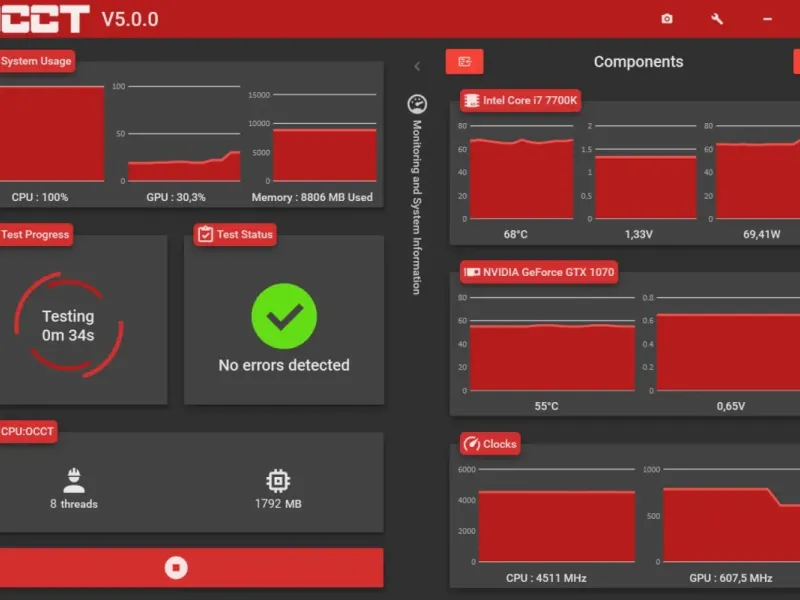This screenshot has width=800, height=600.
Task: Click the 'CPU : 100%' label
Action: [40, 197]
